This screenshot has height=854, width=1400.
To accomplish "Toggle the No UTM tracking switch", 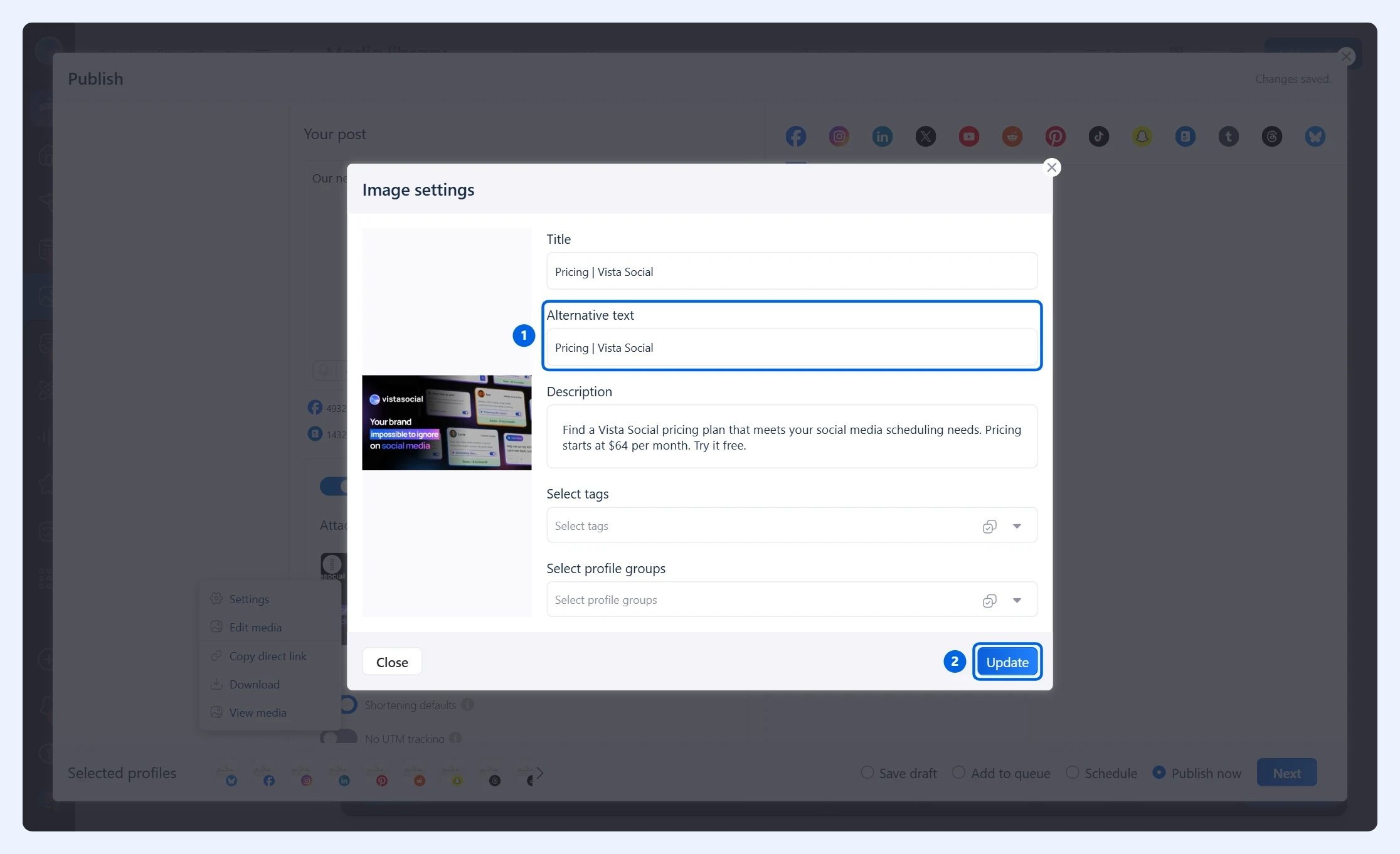I will pyautogui.click(x=339, y=737).
